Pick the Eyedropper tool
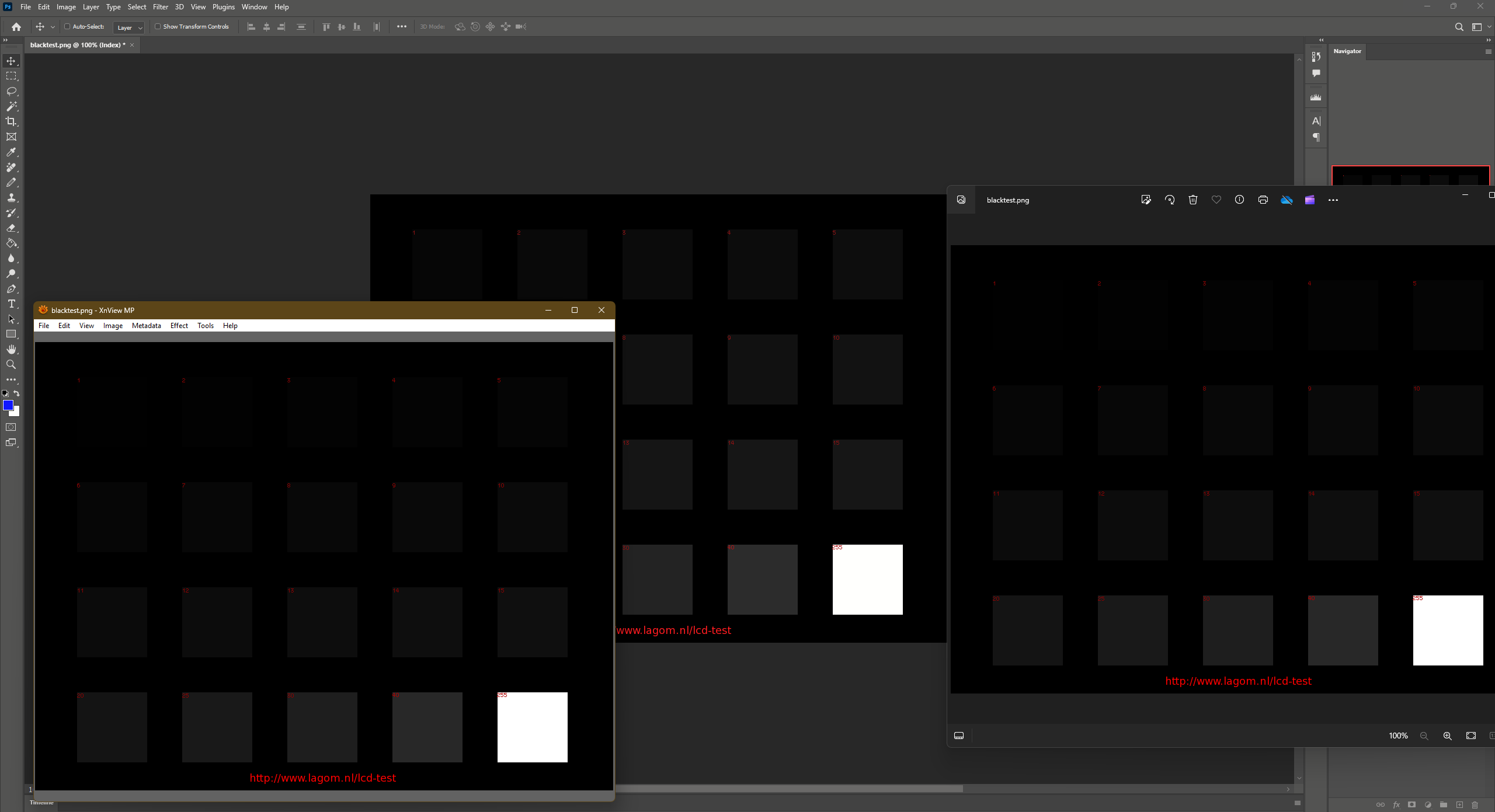Viewport: 1495px width, 812px height. click(x=11, y=152)
